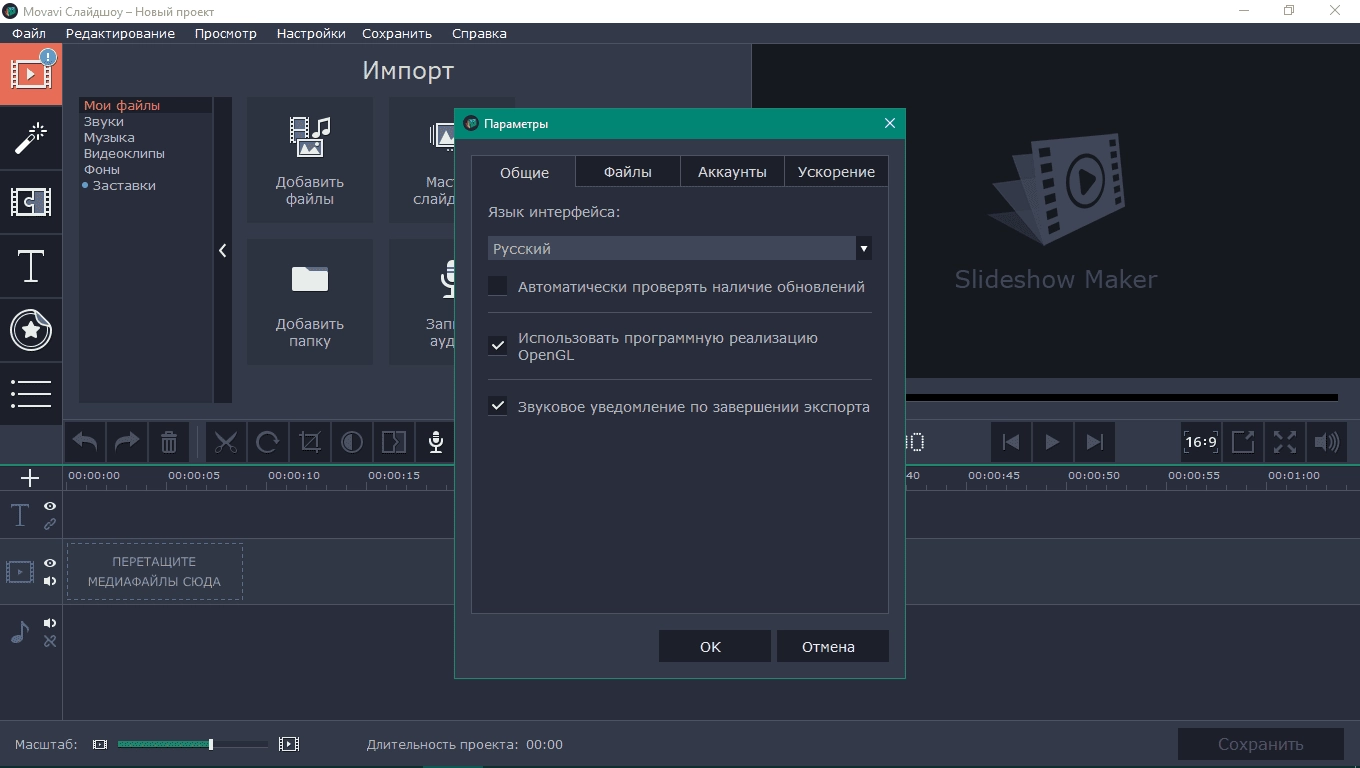
Task: Select Звуки category
Action: pos(104,121)
